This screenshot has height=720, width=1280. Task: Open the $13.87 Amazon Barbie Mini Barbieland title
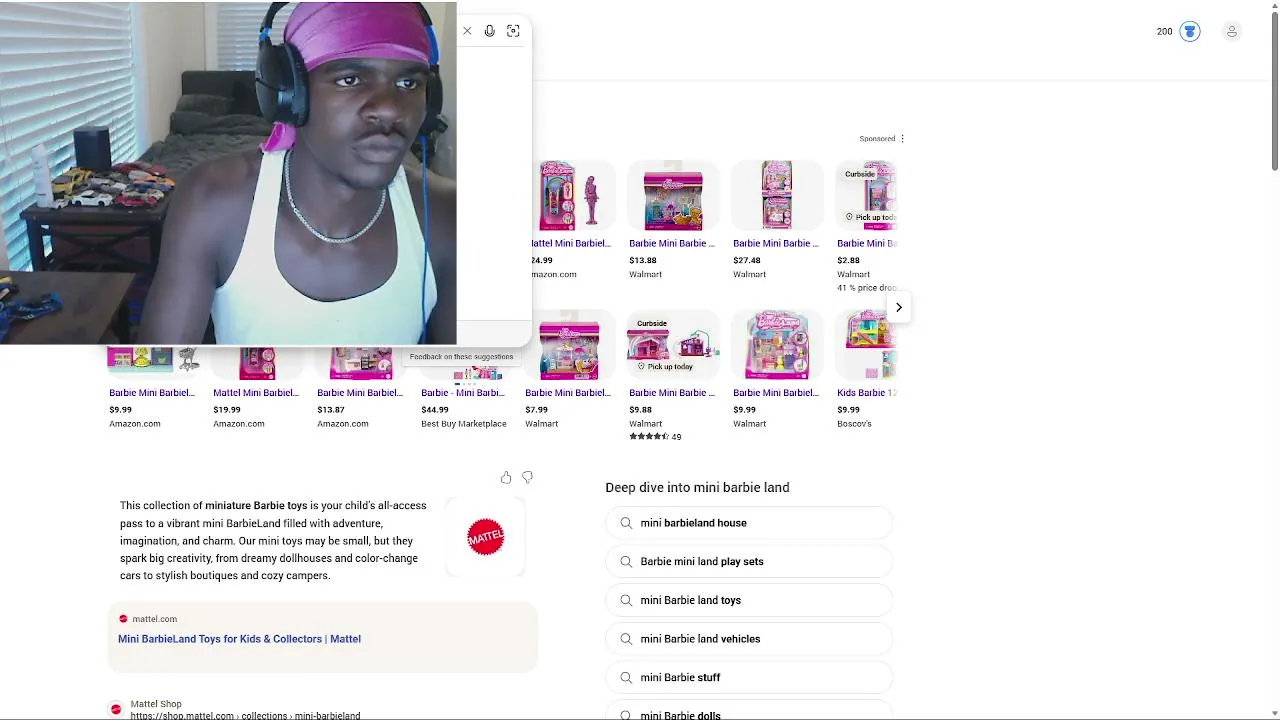tap(360, 393)
